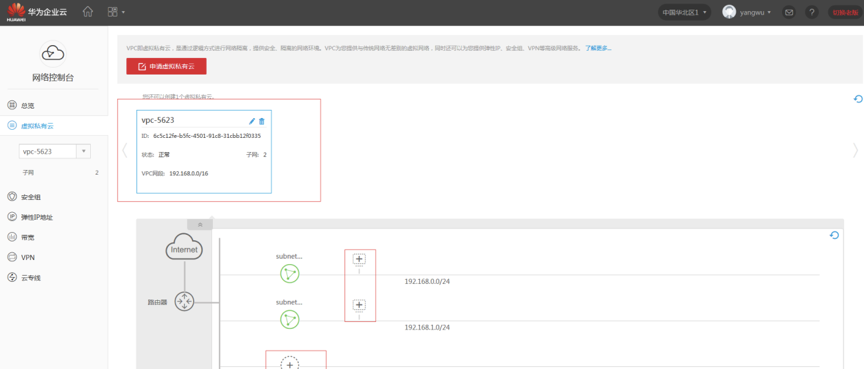Open the yangwu user account dropdown

747,12
